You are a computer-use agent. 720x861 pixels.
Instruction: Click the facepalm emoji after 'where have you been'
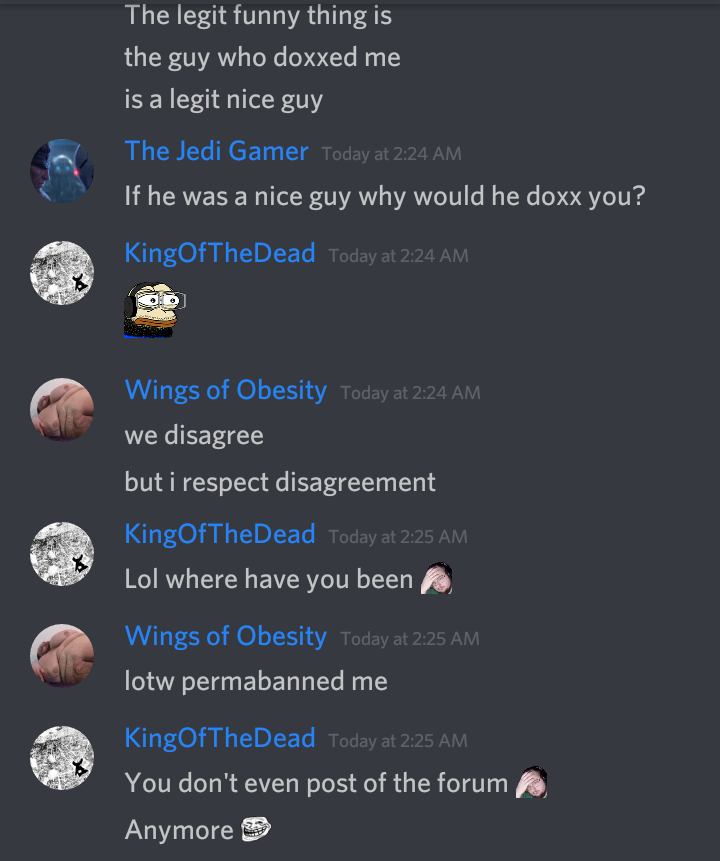coord(437,578)
